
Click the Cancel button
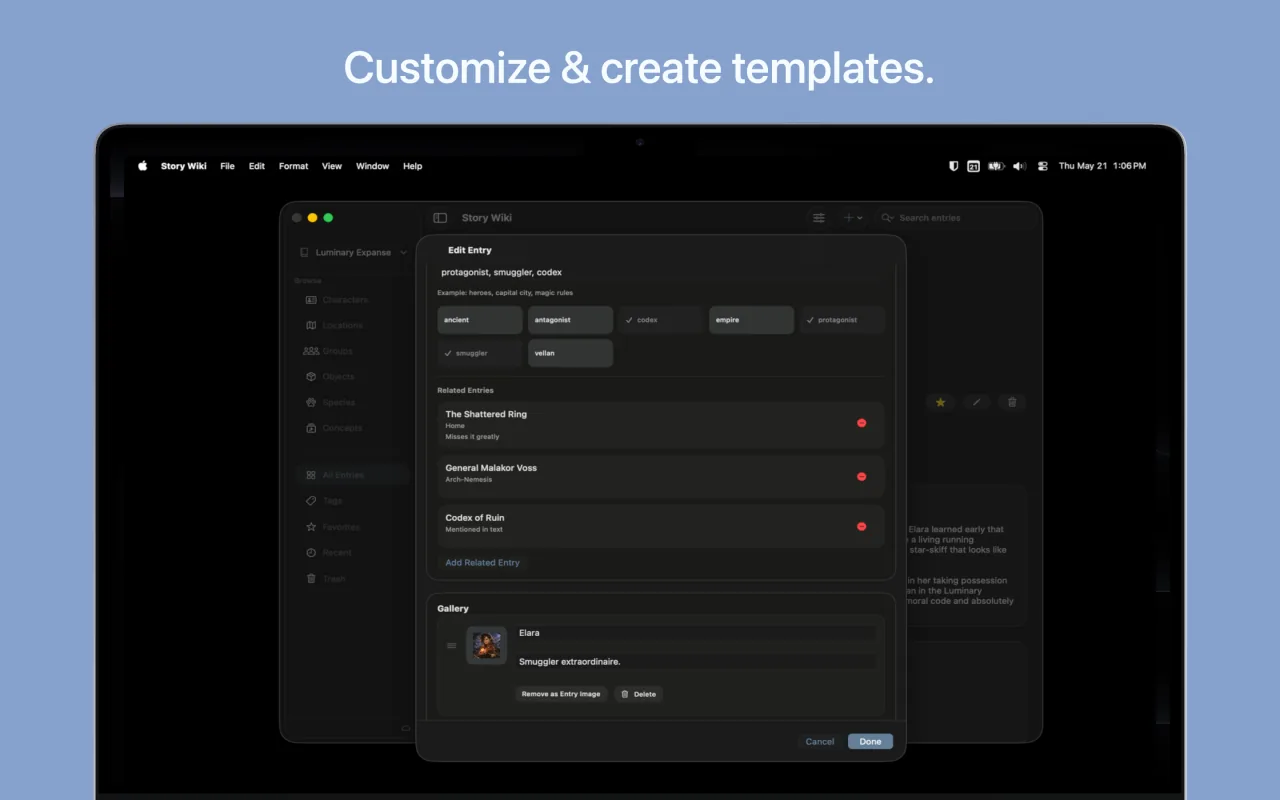[820, 742]
